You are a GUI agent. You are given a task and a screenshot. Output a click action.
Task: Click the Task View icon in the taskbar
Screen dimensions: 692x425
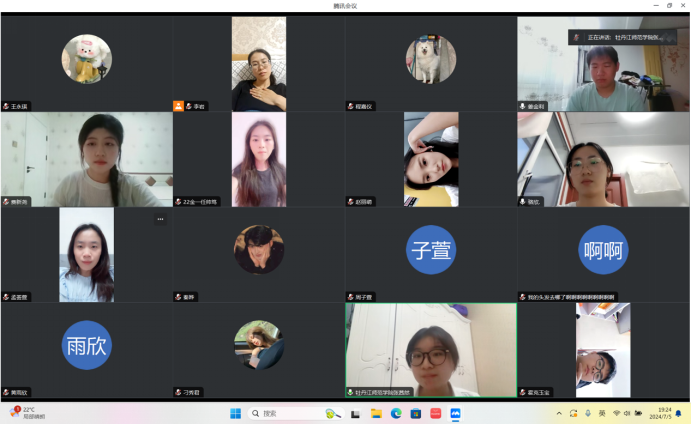[x=357, y=413]
